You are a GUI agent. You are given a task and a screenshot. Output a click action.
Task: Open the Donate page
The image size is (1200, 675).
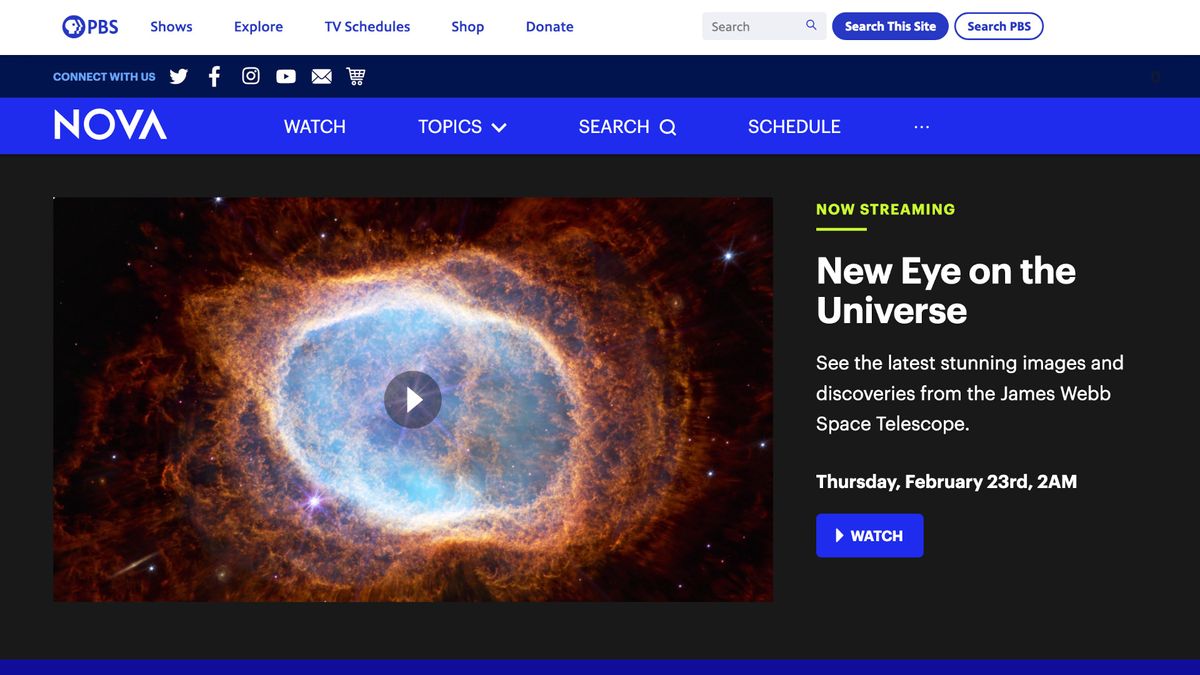click(x=549, y=26)
